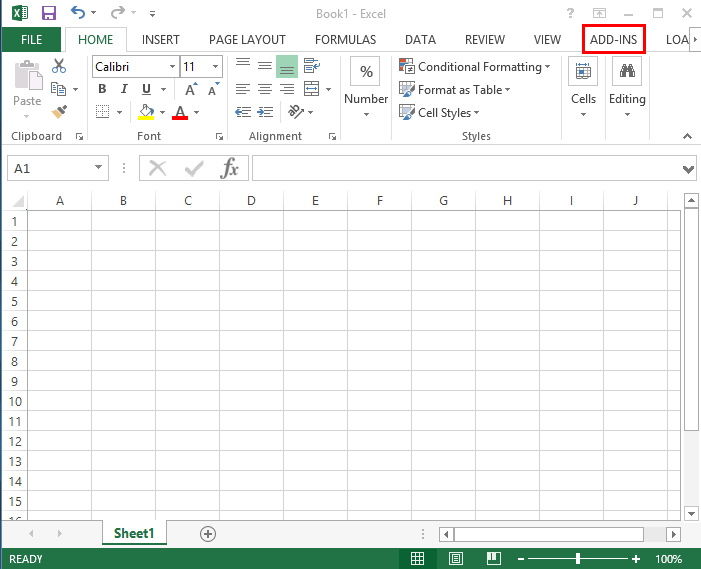Save the workbook using the floppy disk icon
The height and width of the screenshot is (569, 701).
point(48,14)
